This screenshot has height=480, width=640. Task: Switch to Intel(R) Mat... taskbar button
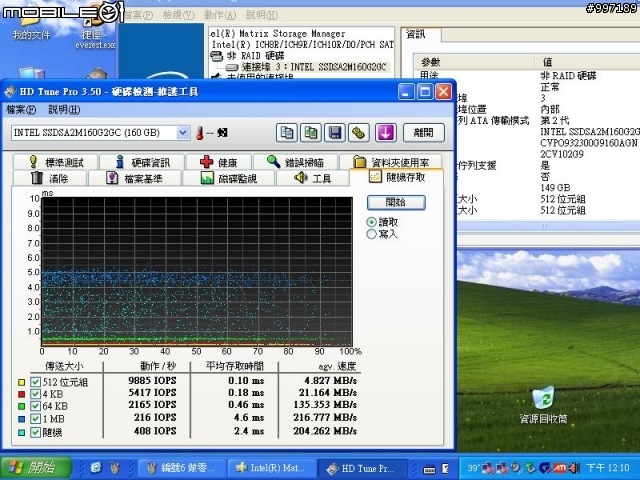tap(272, 468)
